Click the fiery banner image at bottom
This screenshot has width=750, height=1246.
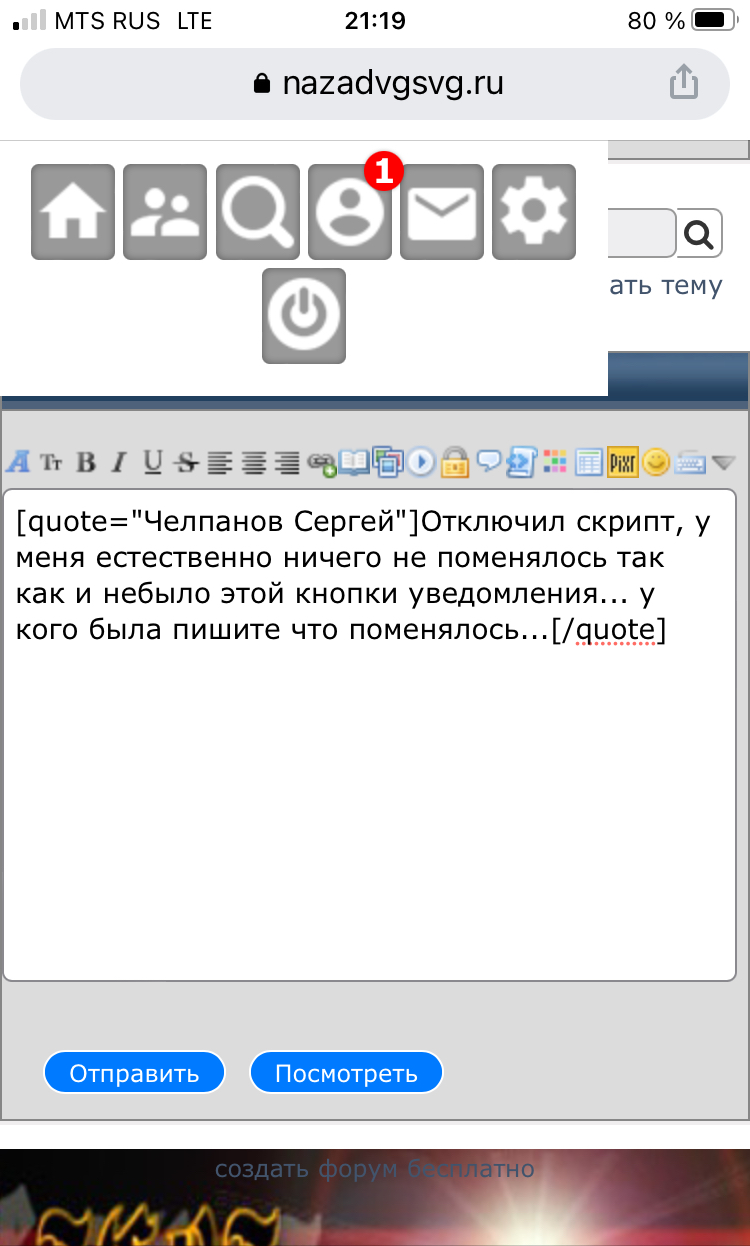375,1197
